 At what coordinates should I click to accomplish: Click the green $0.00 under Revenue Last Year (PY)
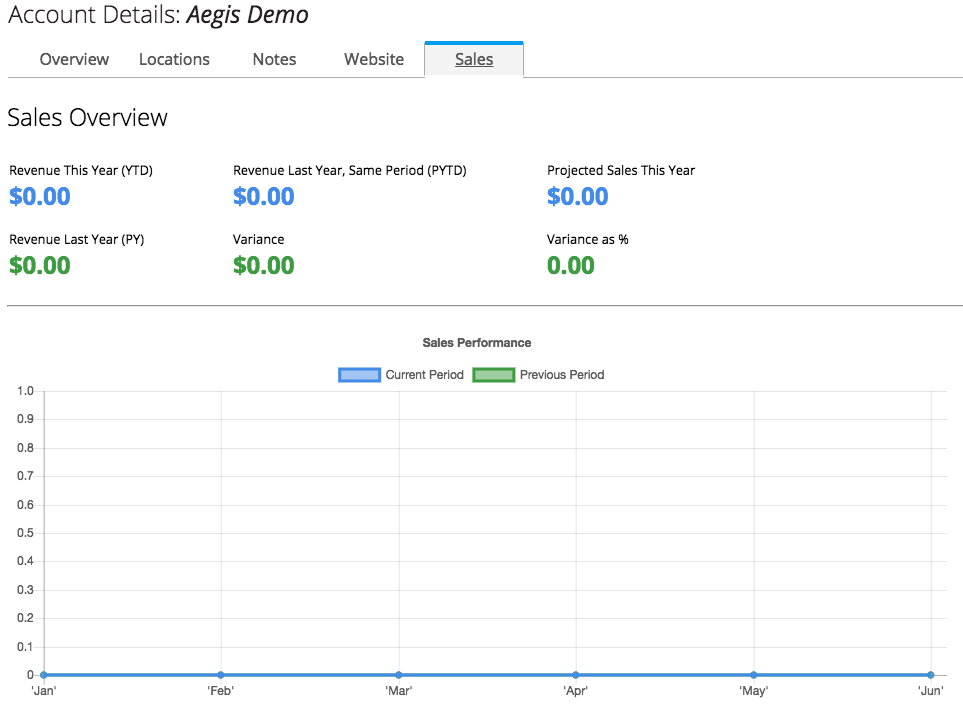(x=40, y=265)
